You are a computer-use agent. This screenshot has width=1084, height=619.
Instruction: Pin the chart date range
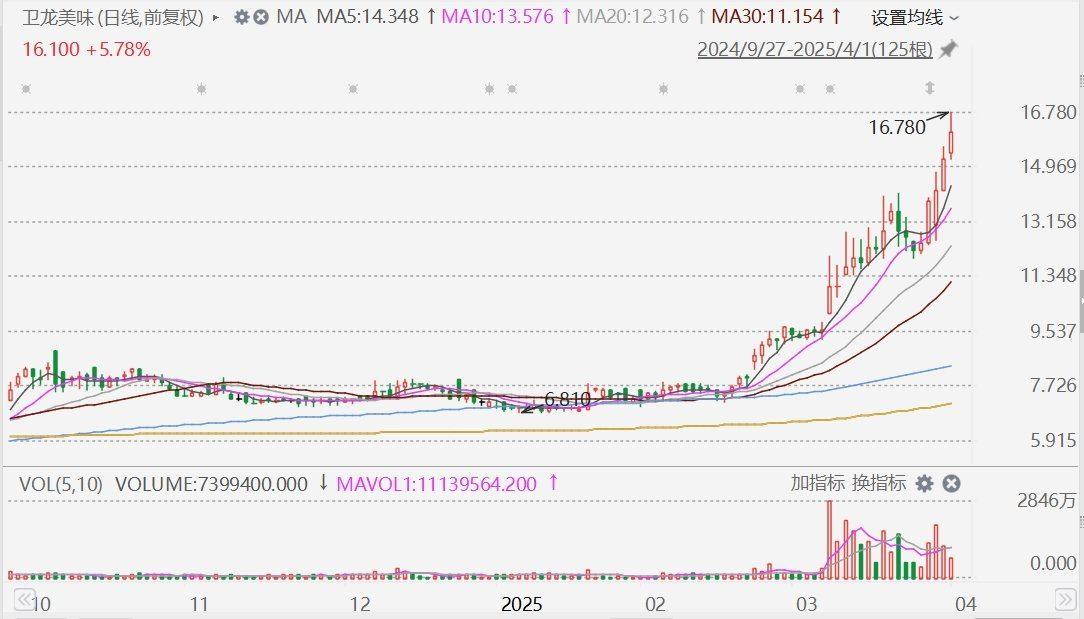(948, 49)
